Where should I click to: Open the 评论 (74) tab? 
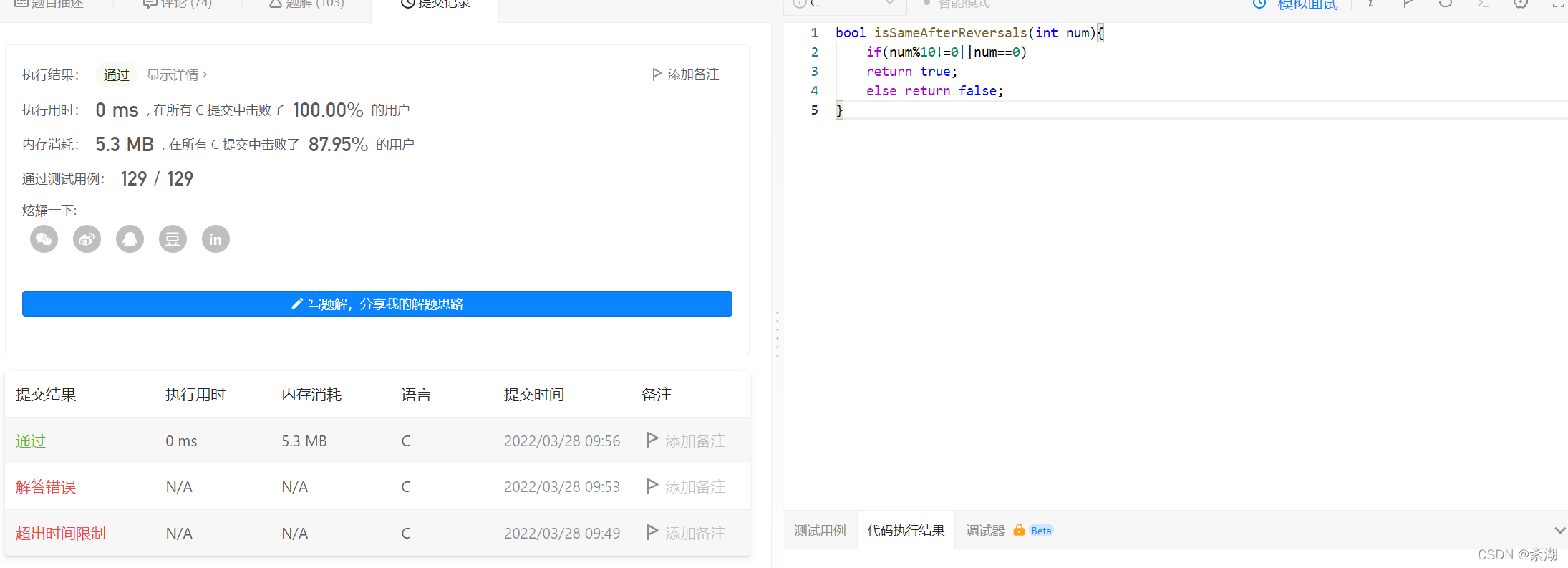[178, 5]
